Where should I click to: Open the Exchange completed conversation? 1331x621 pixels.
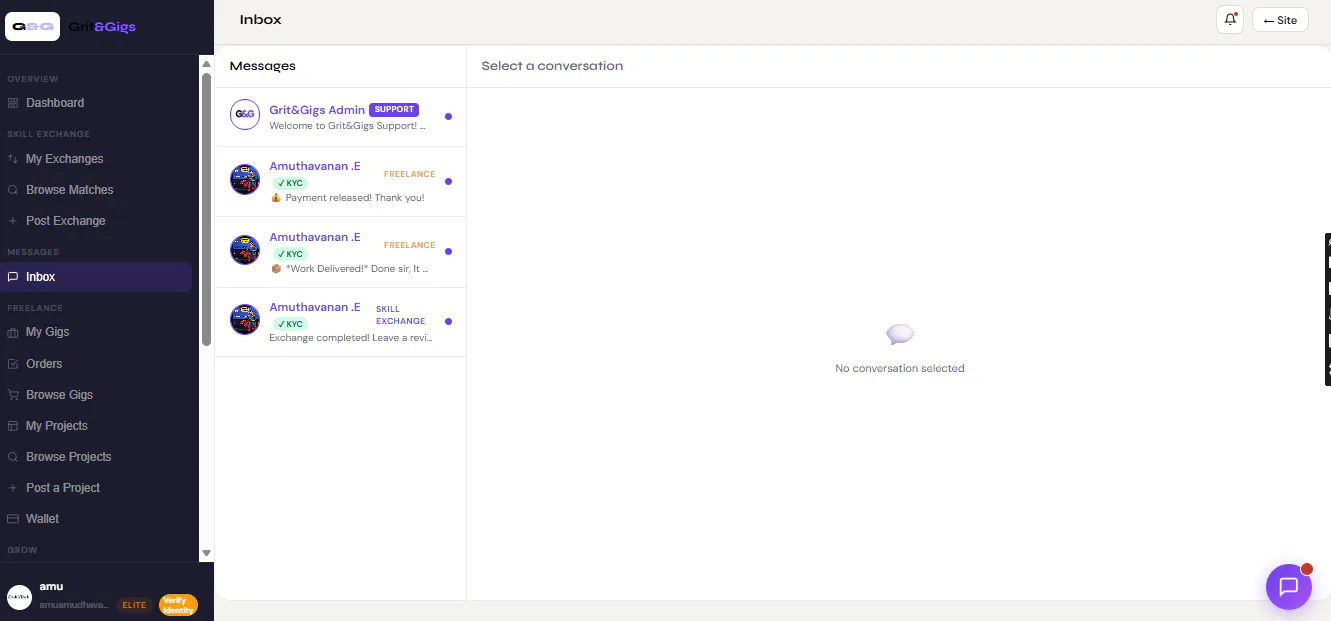coord(340,322)
